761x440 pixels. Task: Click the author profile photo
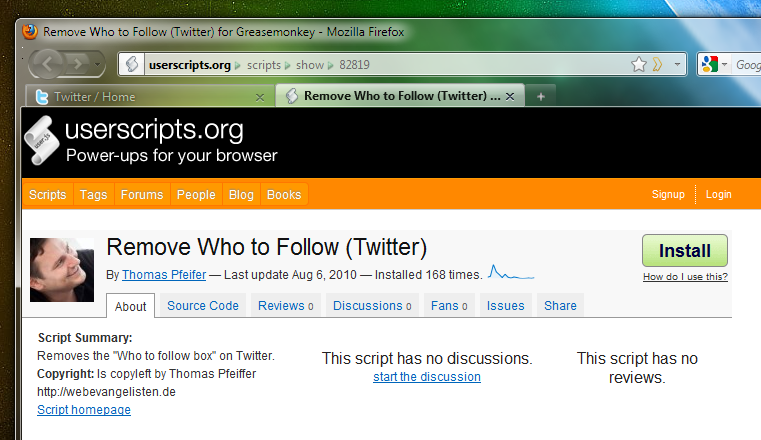(x=62, y=270)
